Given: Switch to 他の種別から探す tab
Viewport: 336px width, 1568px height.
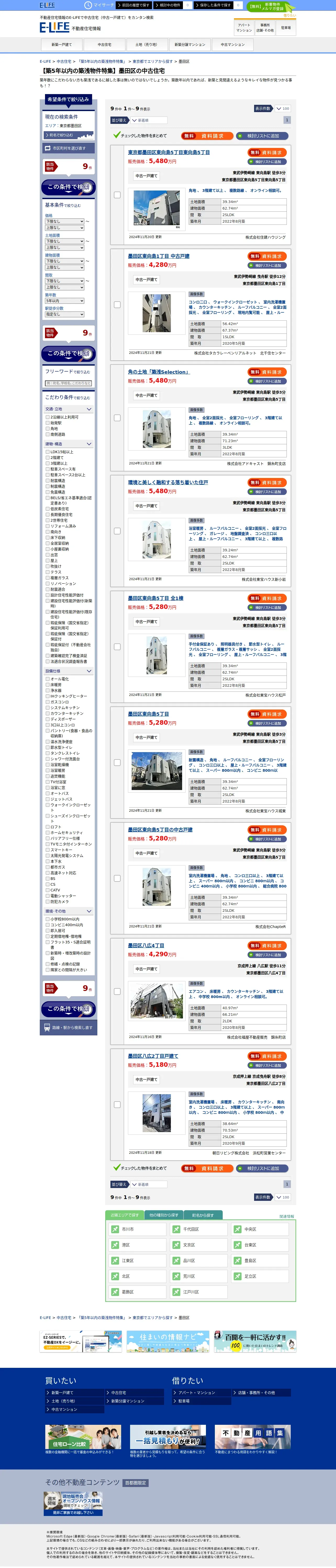Looking at the screenshot, I should pyautogui.click(x=164, y=1215).
